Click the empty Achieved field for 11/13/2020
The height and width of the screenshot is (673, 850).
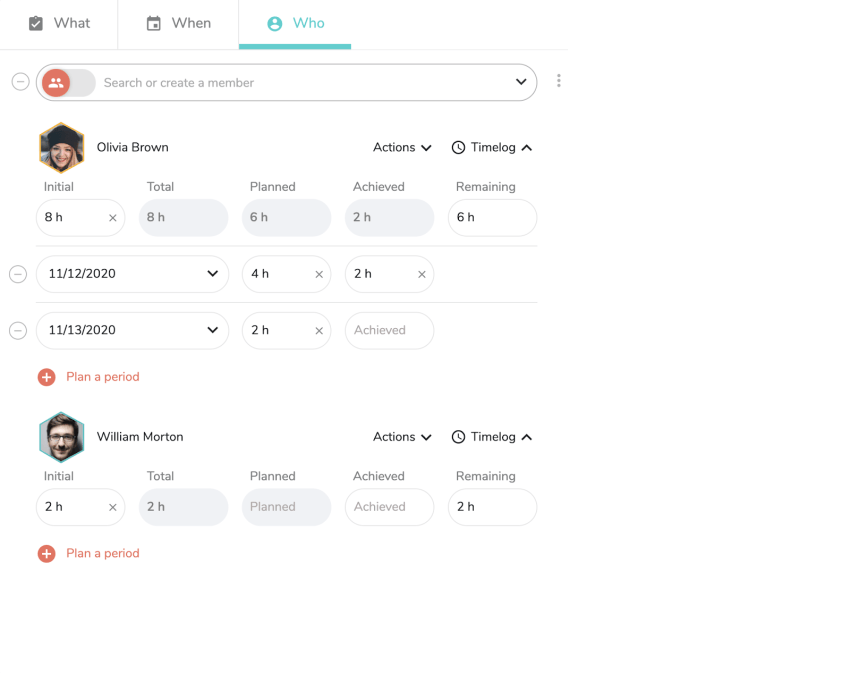click(x=389, y=330)
